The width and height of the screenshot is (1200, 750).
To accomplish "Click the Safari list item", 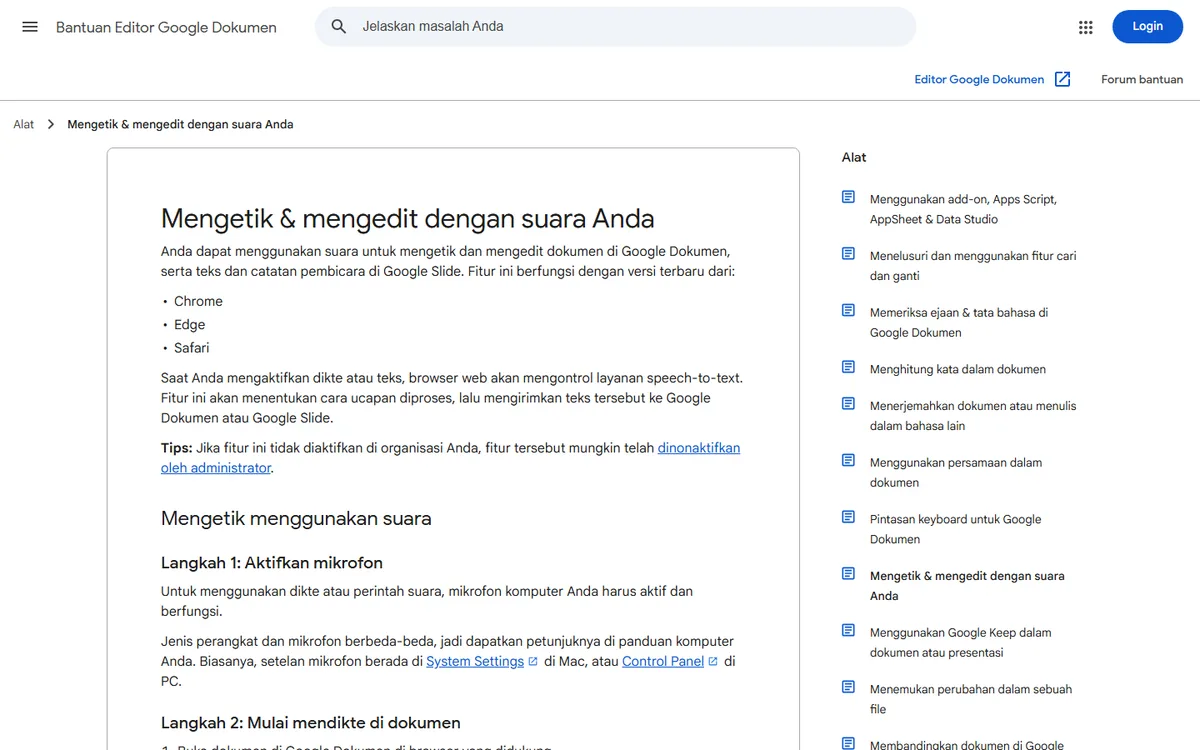I will (x=192, y=348).
